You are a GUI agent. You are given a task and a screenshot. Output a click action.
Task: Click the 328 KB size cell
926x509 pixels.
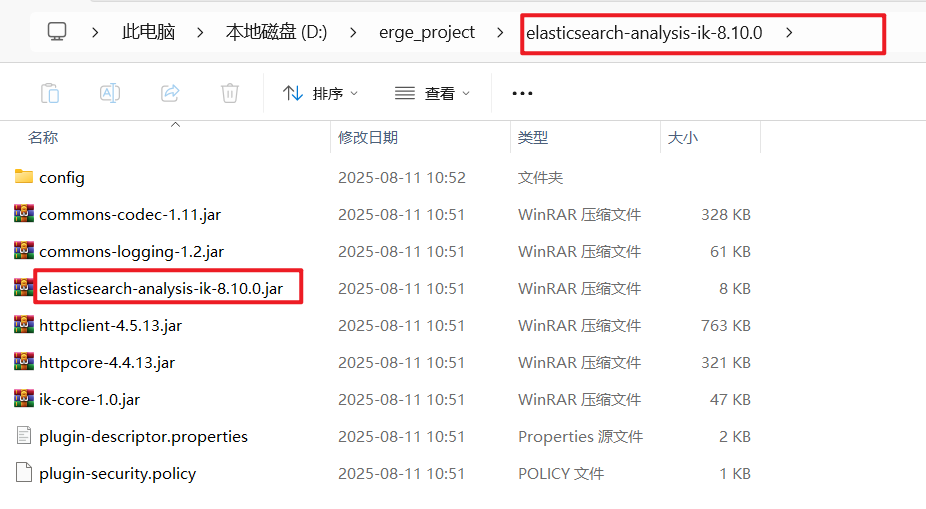726,214
